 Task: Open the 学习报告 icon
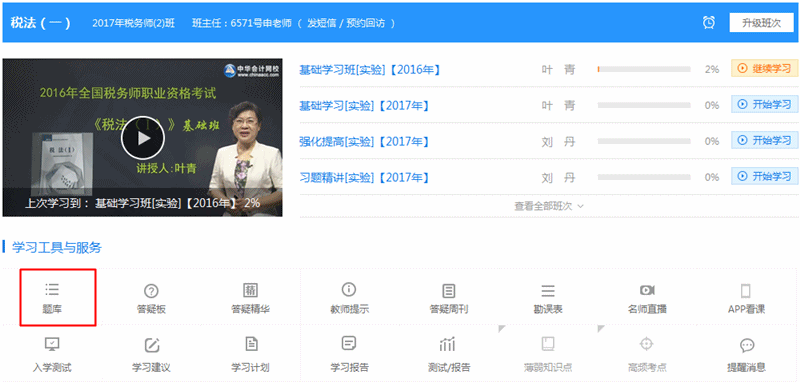pyautogui.click(x=349, y=343)
